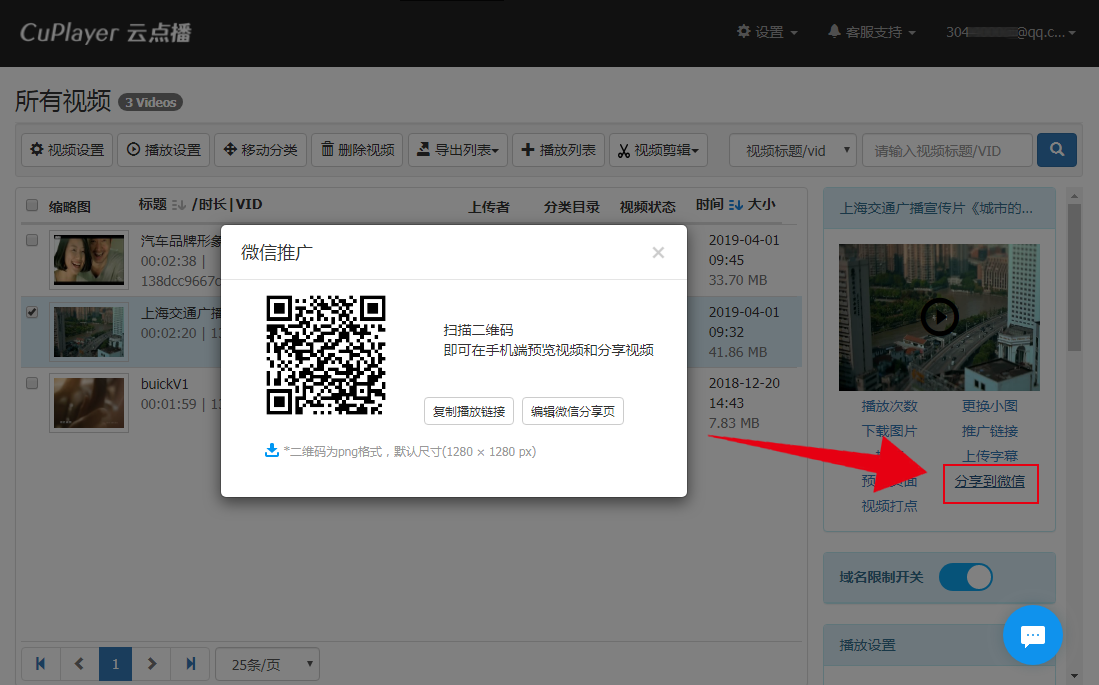Click the 视频状态 column header
The height and width of the screenshot is (685, 1099).
(648, 207)
